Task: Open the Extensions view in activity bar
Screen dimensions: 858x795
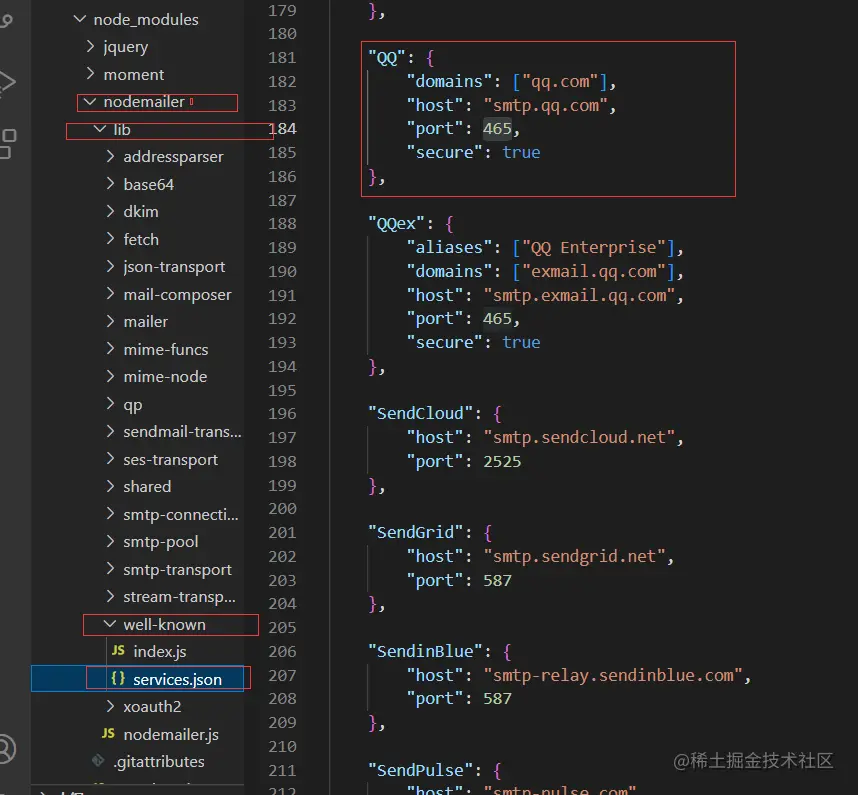Action: (8, 143)
